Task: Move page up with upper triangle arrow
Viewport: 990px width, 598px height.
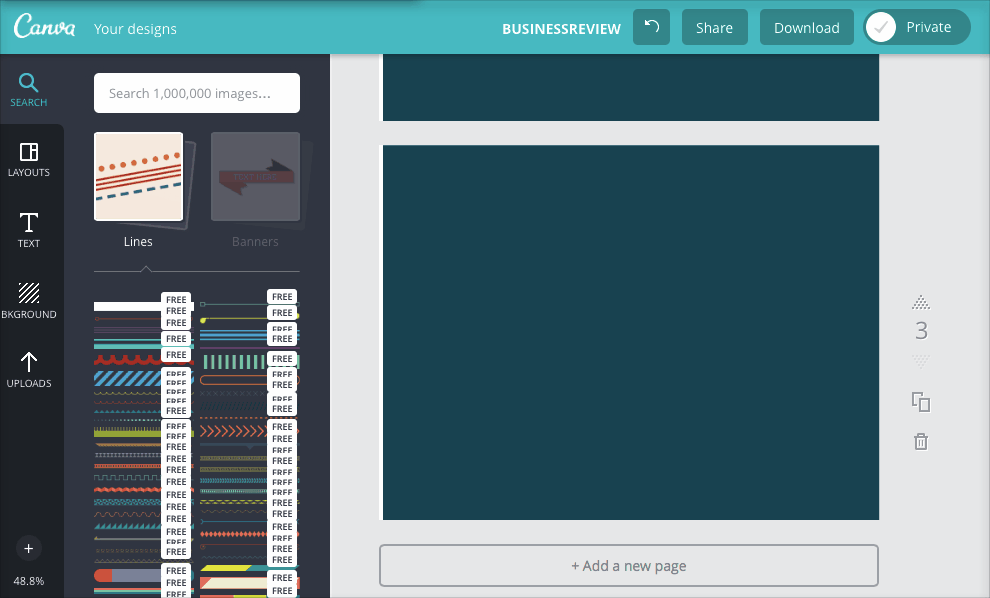Action: click(x=921, y=302)
